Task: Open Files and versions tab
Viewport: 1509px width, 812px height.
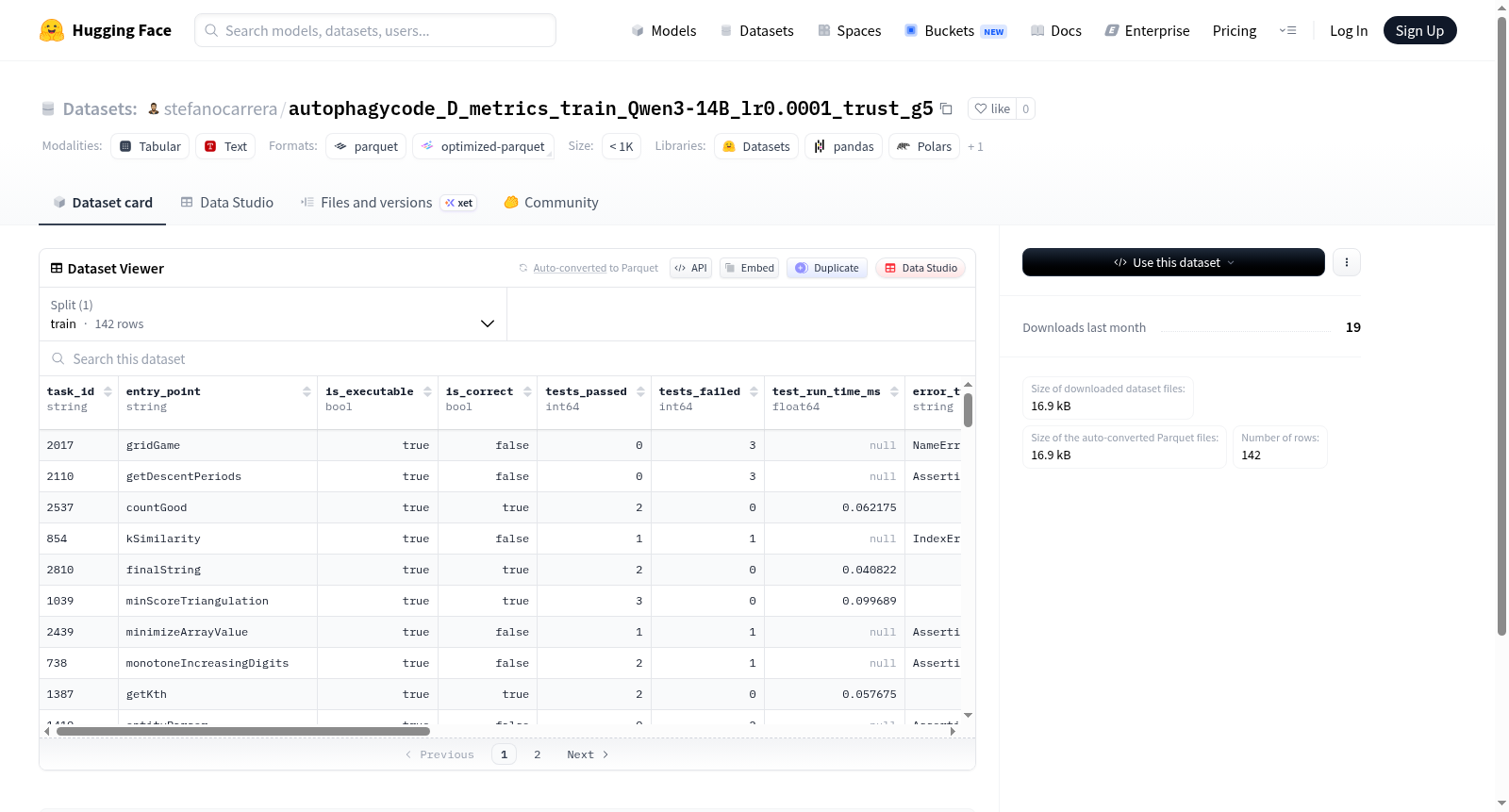Action: coord(389,203)
